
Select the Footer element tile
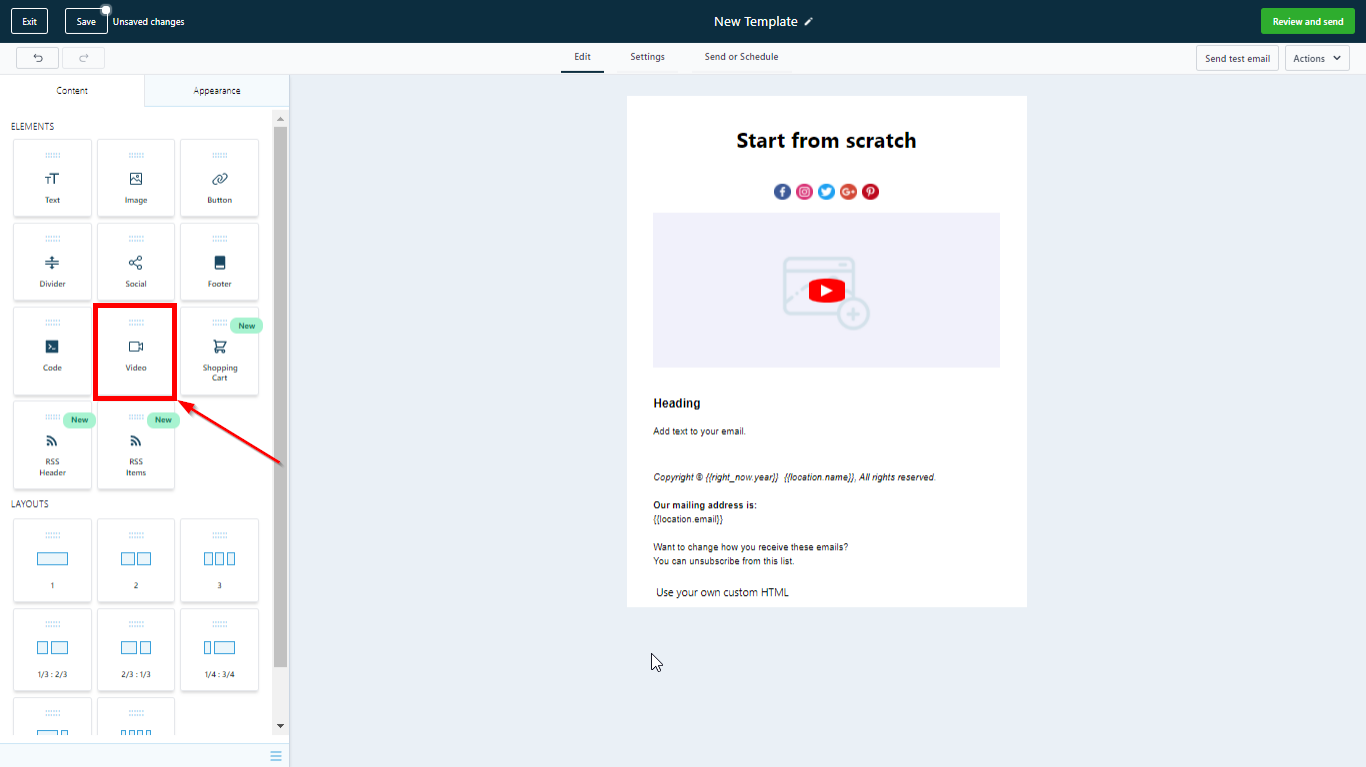[x=219, y=262]
